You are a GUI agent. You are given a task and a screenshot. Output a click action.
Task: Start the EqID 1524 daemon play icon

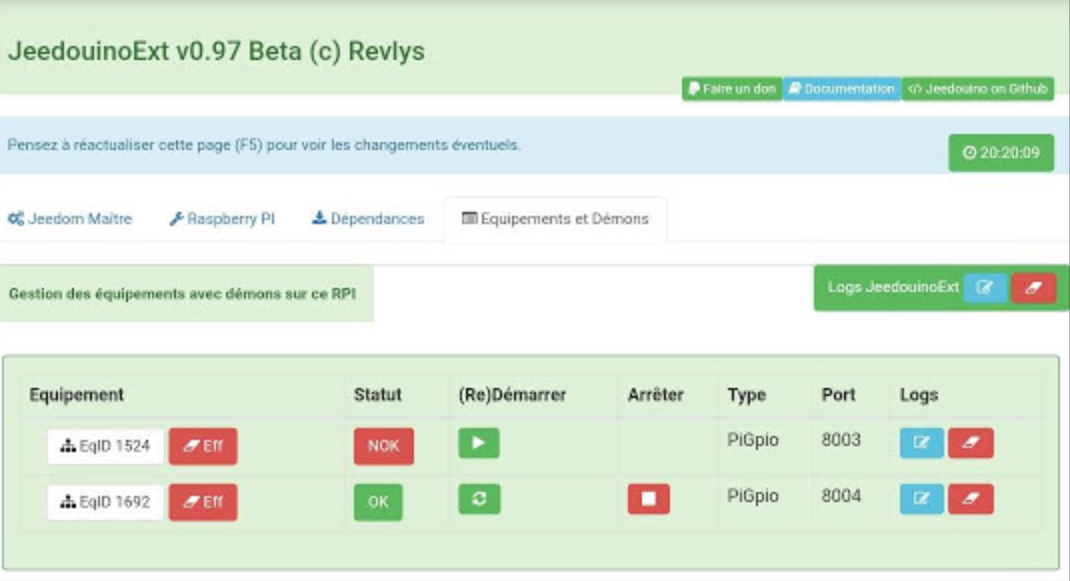point(478,444)
